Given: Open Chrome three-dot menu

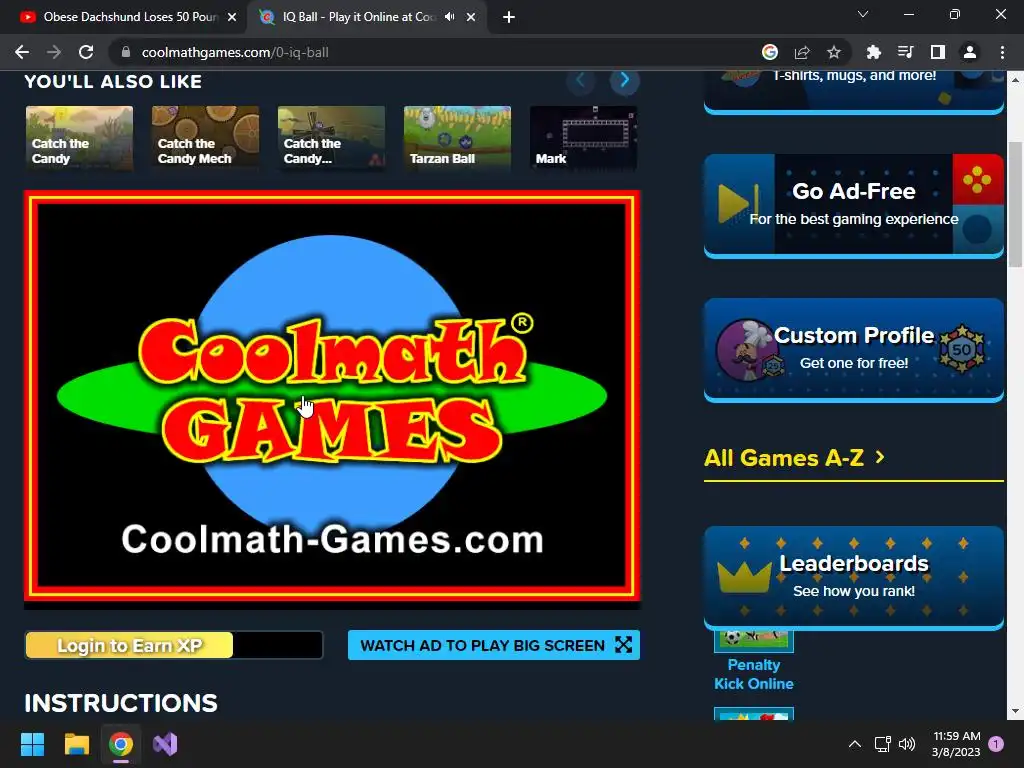Looking at the screenshot, I should coord(1002,52).
